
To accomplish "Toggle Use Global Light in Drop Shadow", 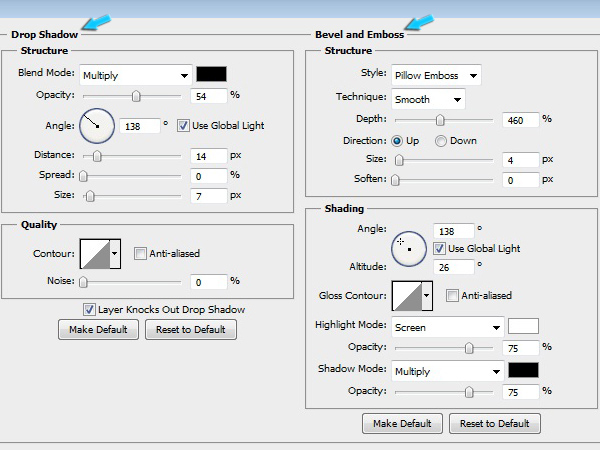I will coord(183,125).
